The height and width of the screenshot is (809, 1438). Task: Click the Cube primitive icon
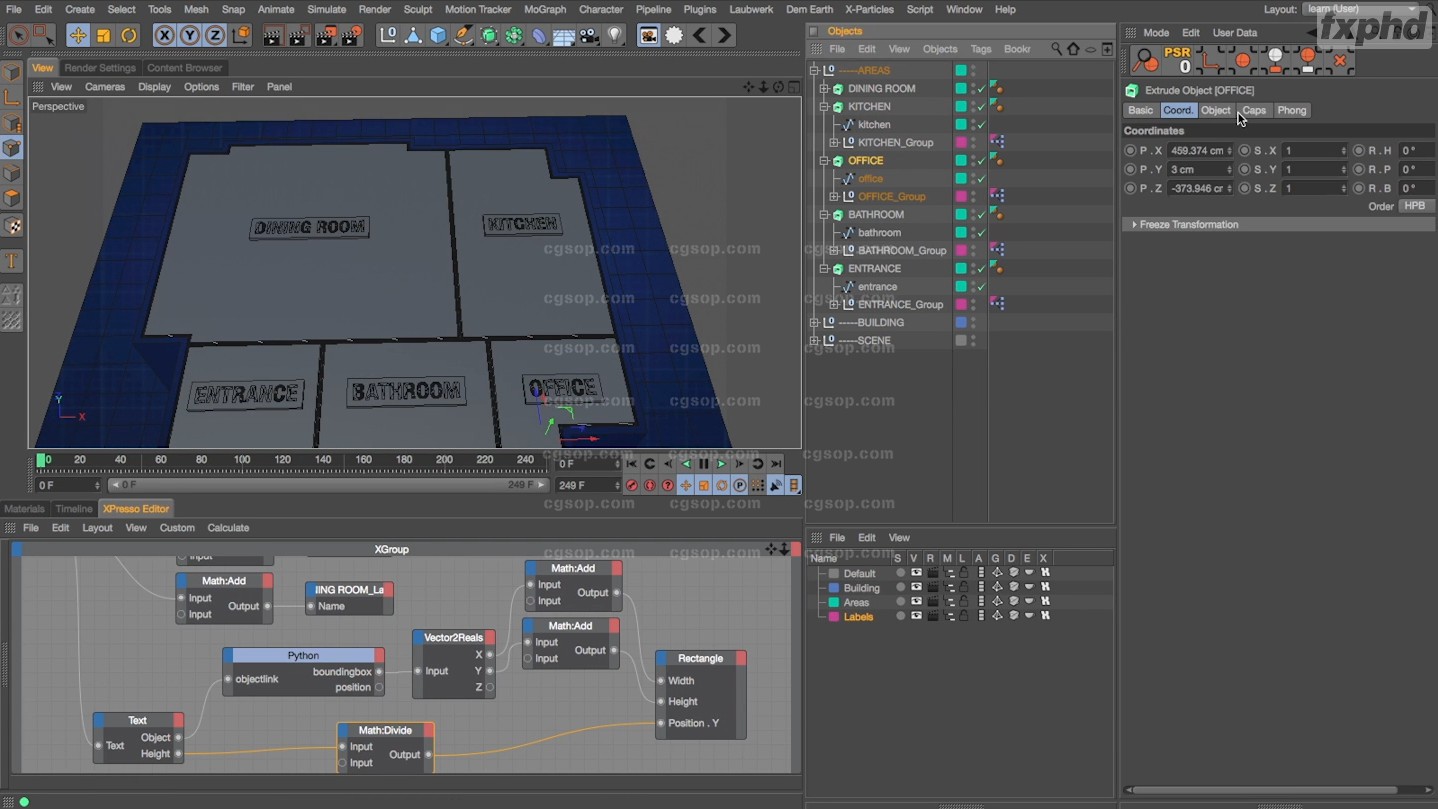(438, 36)
